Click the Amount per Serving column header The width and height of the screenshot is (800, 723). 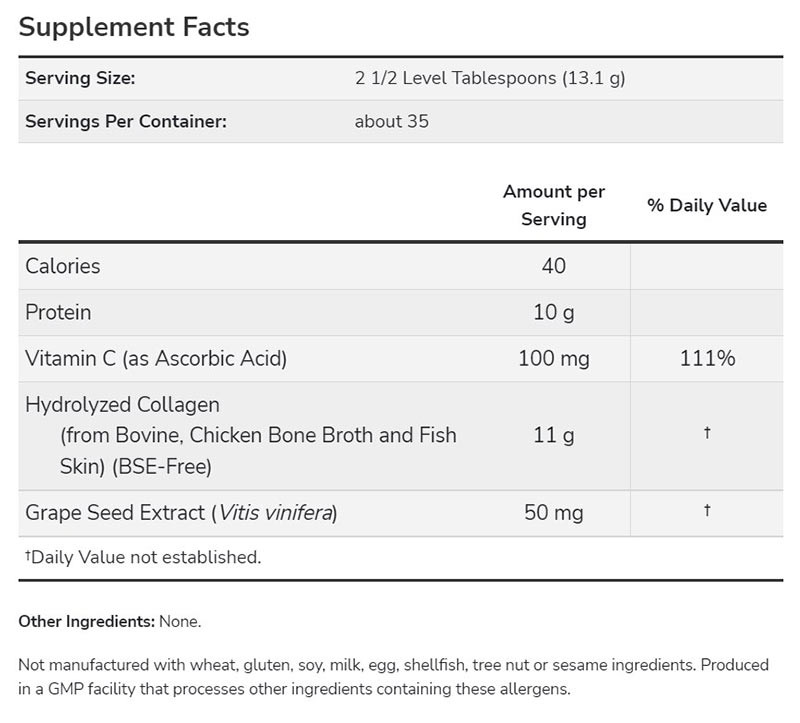(x=553, y=205)
